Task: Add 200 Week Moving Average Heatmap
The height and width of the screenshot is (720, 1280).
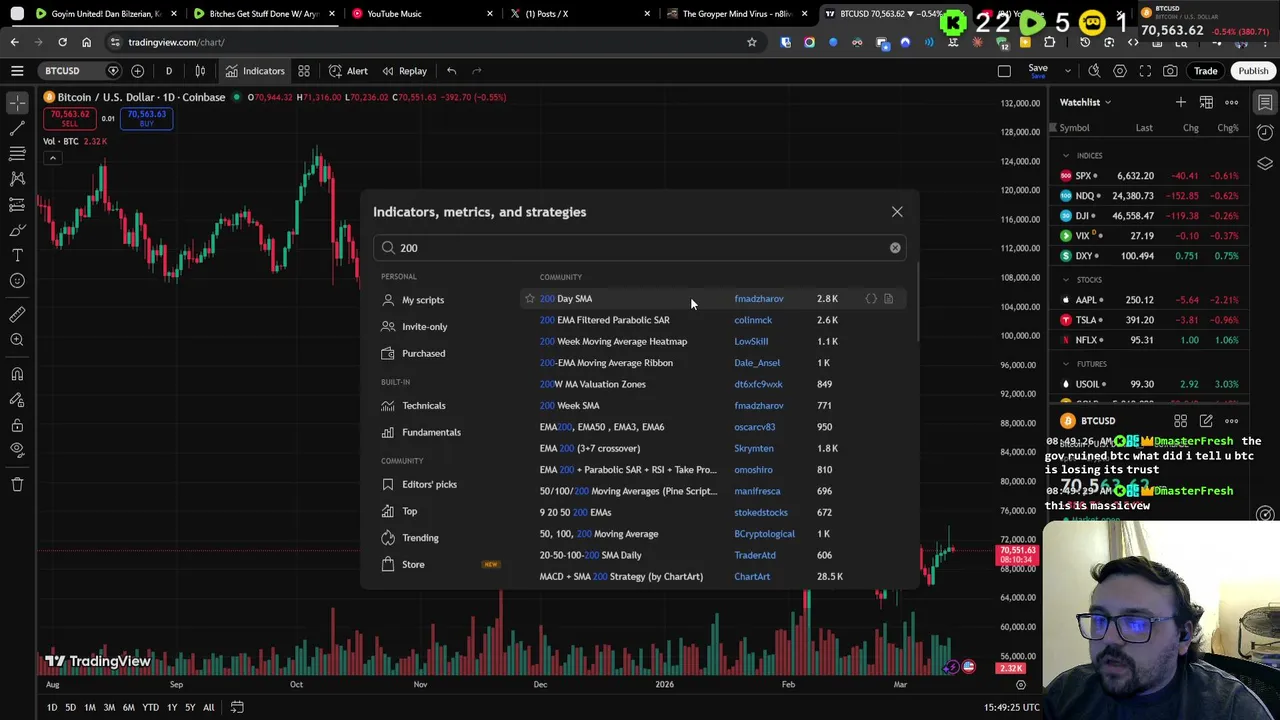Action: (x=613, y=342)
